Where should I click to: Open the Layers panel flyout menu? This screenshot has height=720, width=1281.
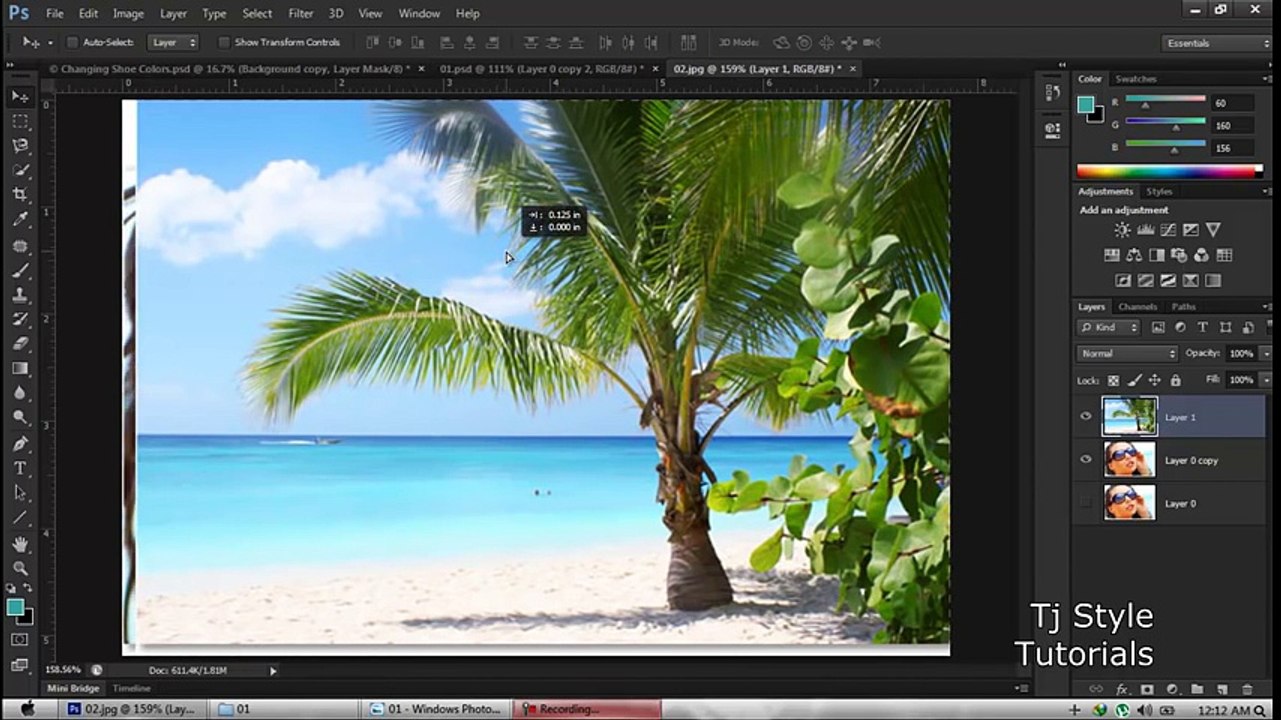coord(1266,307)
